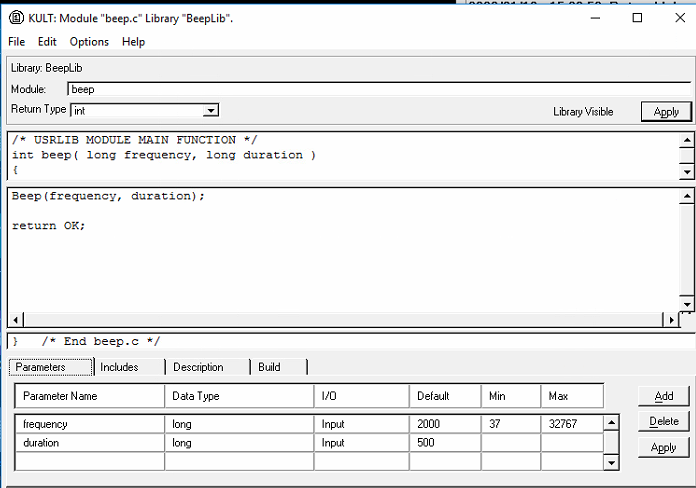Click the Min column header
Viewport: 696px width, 488px height.
pos(511,396)
